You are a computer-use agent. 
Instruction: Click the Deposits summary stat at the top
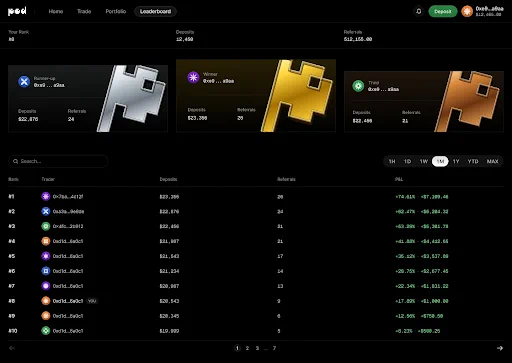(185, 35)
